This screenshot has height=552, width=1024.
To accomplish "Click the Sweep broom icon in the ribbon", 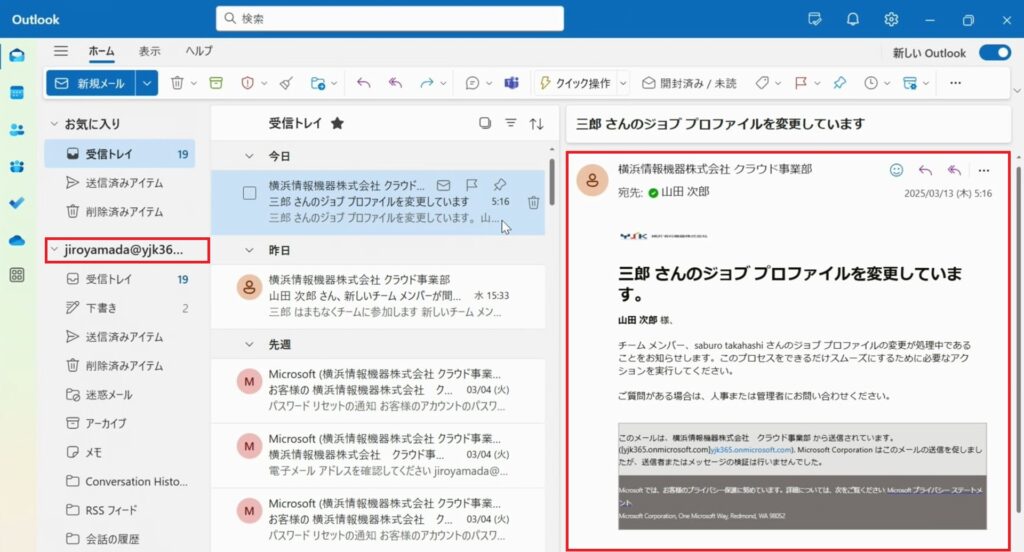I will (286, 83).
